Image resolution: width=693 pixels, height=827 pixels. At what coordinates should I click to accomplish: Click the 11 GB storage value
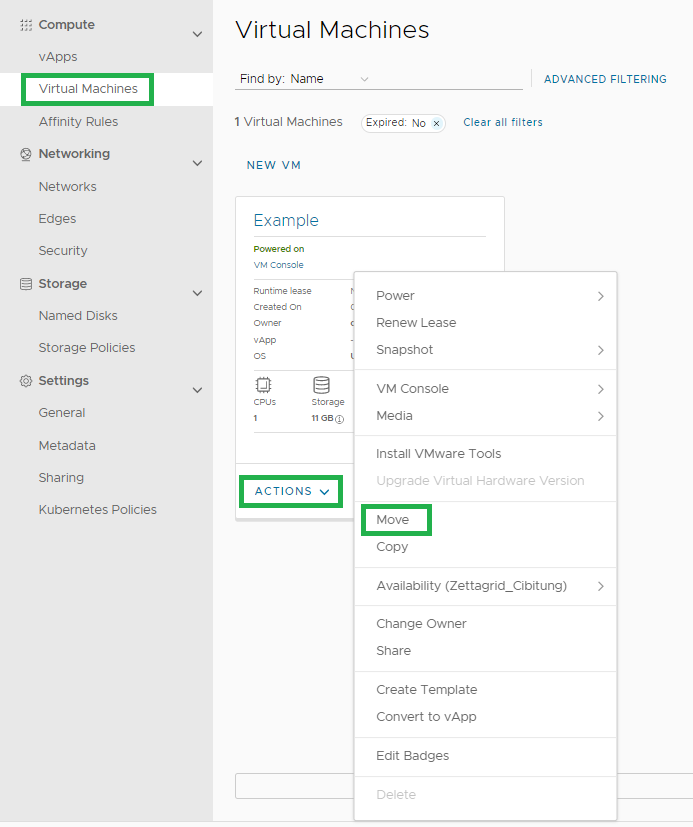[x=322, y=419]
